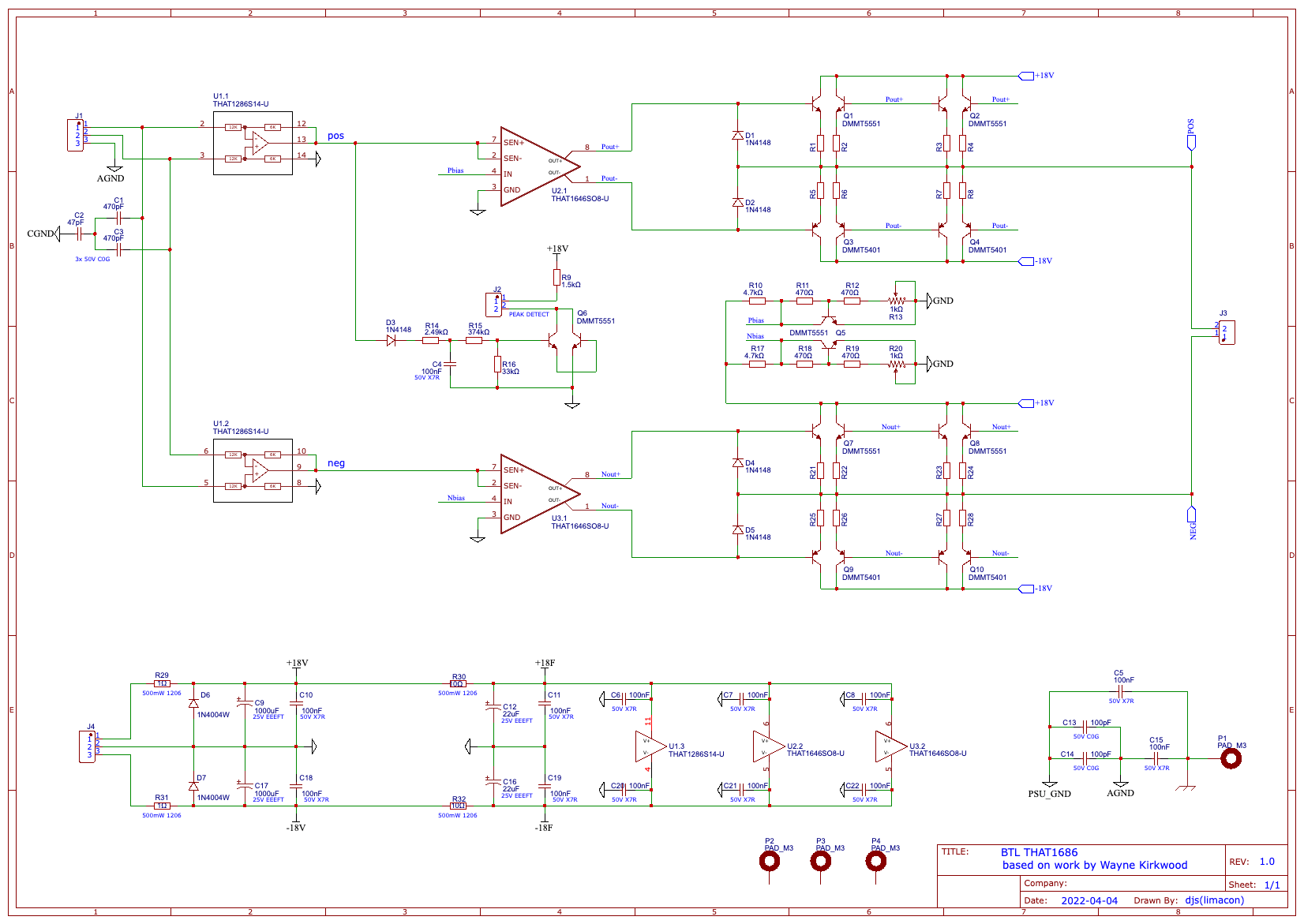Click the U2.1 THAT1646 amplifier triangle
This screenshot has width=1304, height=924.
(x=540, y=166)
